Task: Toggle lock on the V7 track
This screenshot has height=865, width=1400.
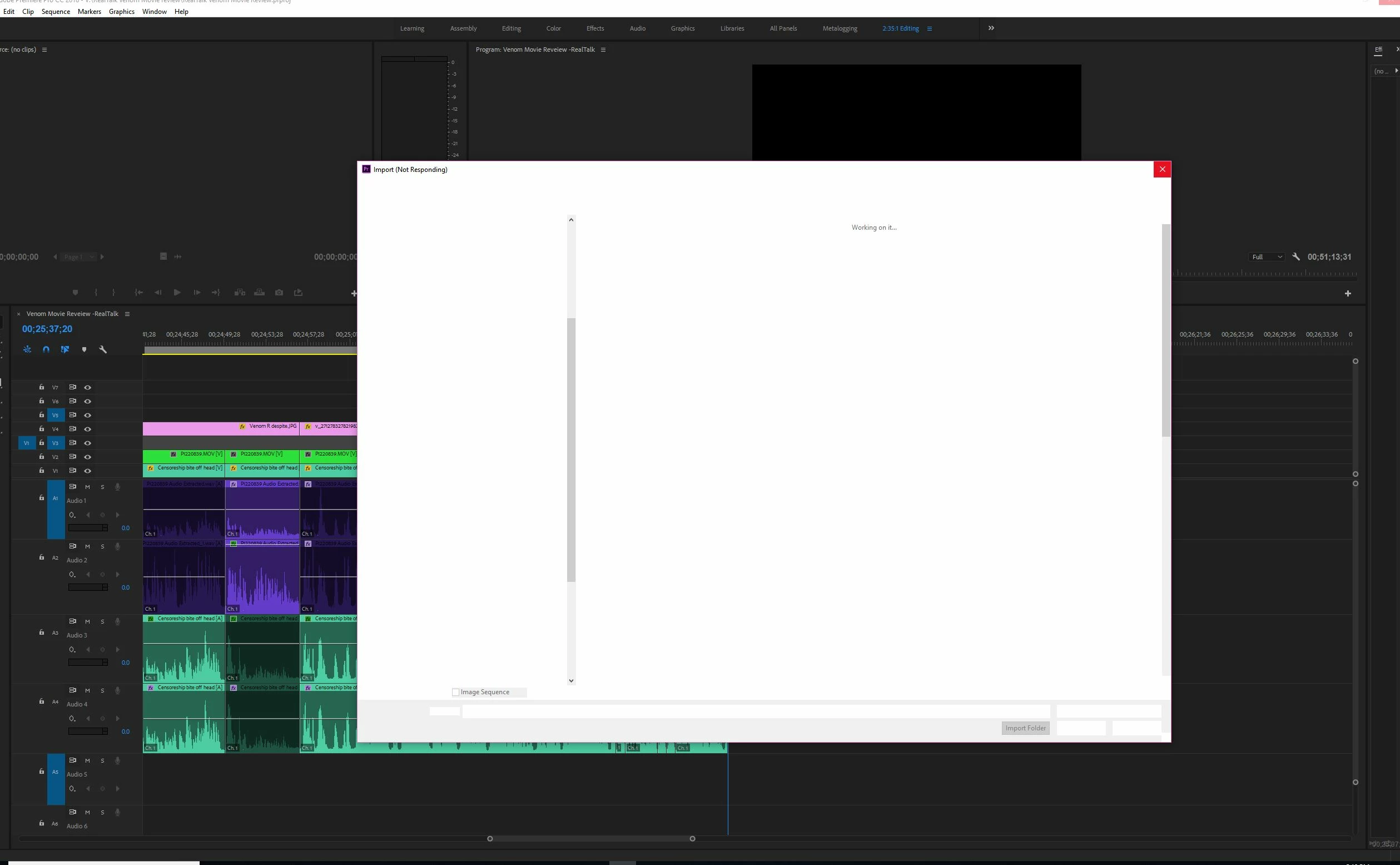Action: pos(42,387)
